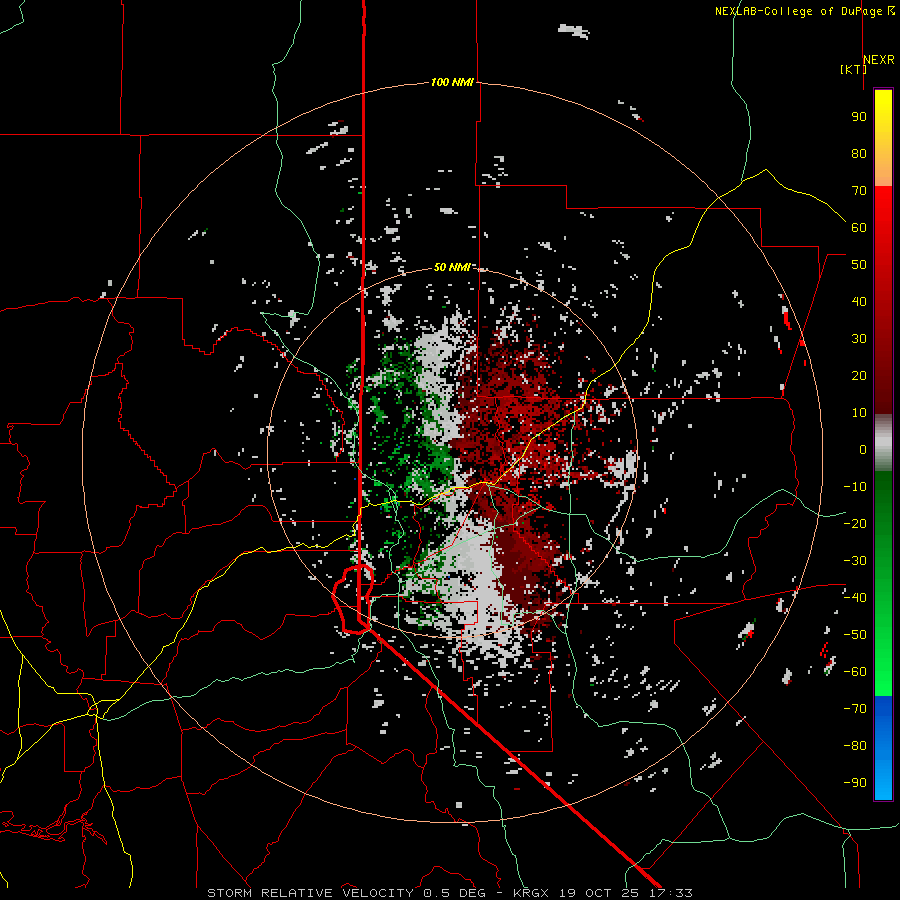Click the 0 value on the velocity scale
This screenshot has width=900, height=900.
(x=863, y=449)
